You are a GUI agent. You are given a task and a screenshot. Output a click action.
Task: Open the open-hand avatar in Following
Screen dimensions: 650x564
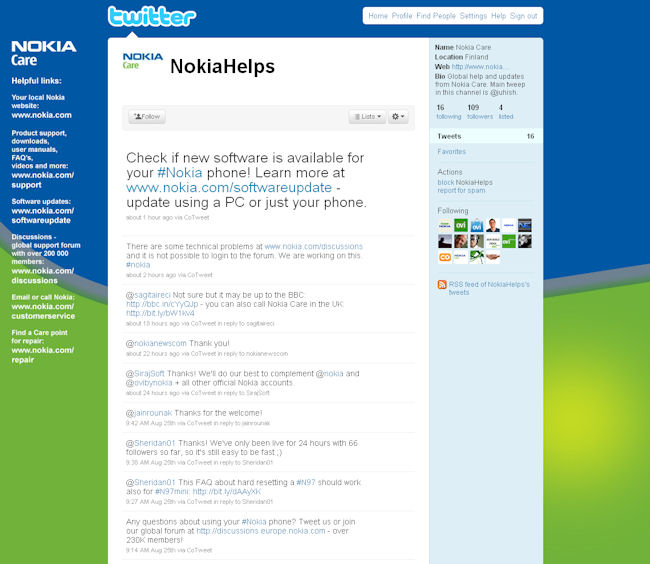[x=493, y=257]
